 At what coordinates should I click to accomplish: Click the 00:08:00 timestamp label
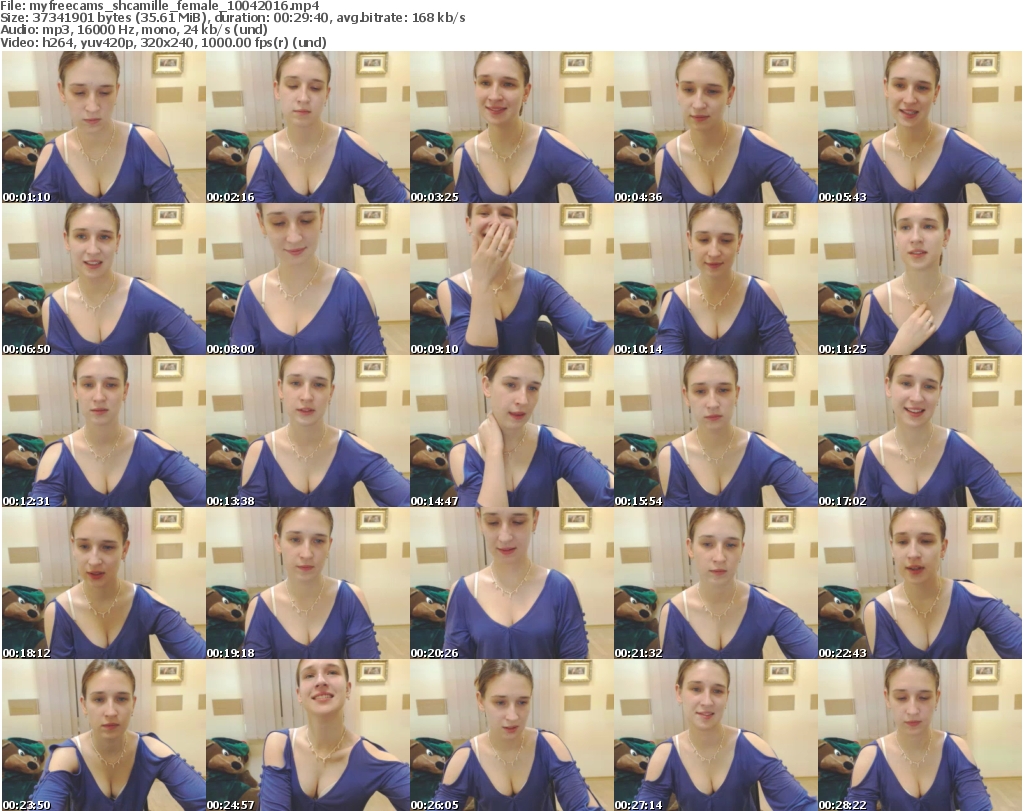[x=231, y=349]
